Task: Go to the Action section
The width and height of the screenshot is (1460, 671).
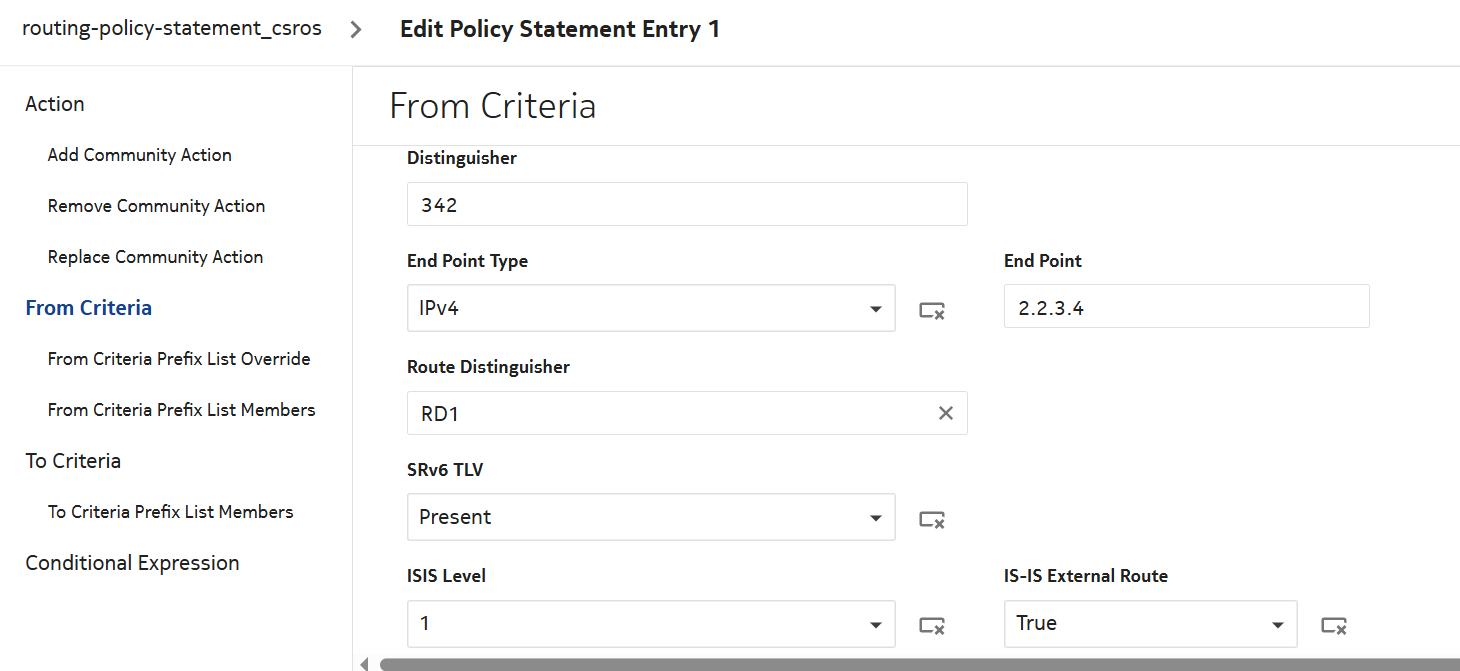Action: [55, 104]
